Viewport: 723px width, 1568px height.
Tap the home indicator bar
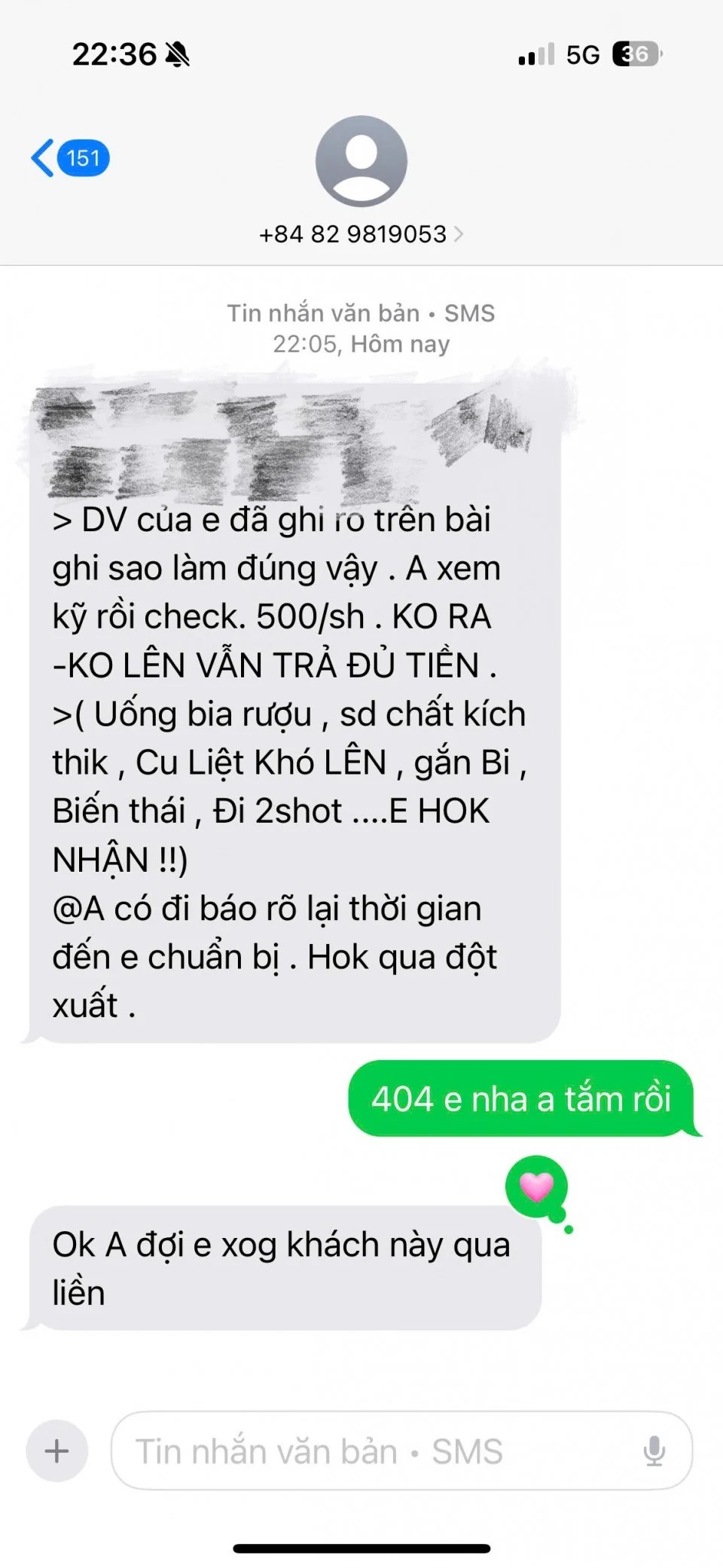[x=361, y=1549]
